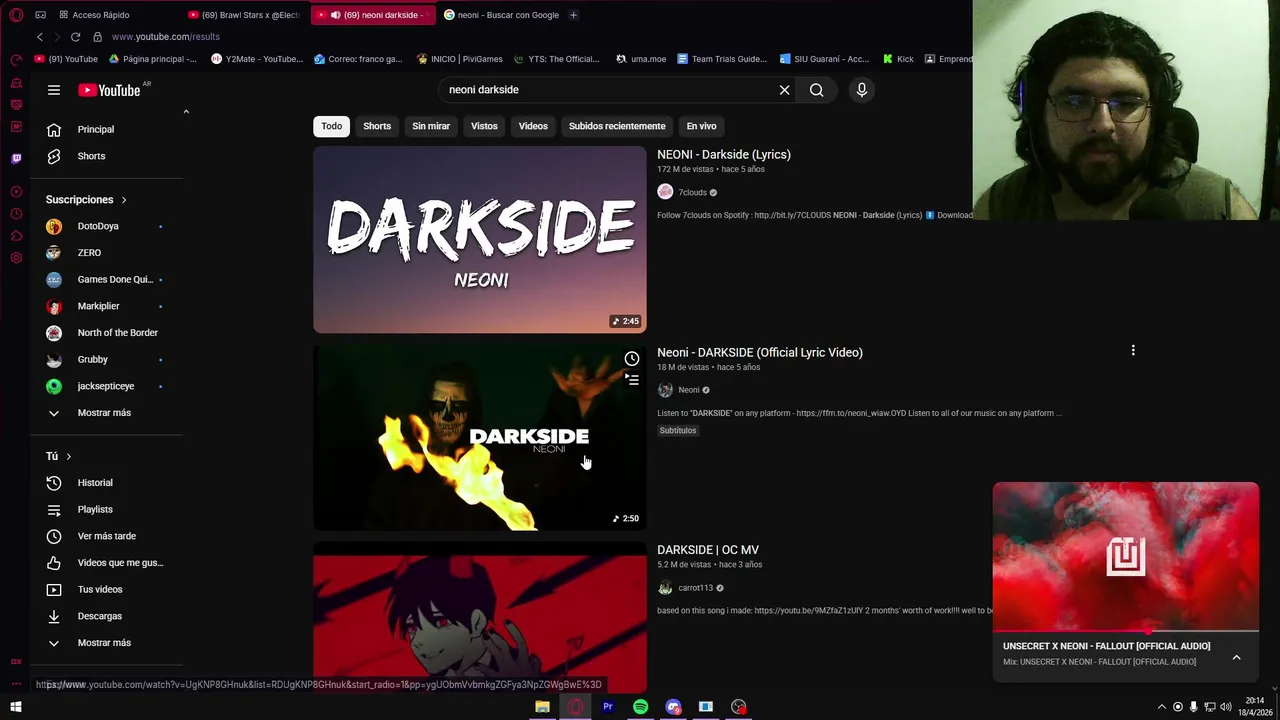Clear the search box with the X
This screenshot has width=1280, height=720.
coord(784,90)
